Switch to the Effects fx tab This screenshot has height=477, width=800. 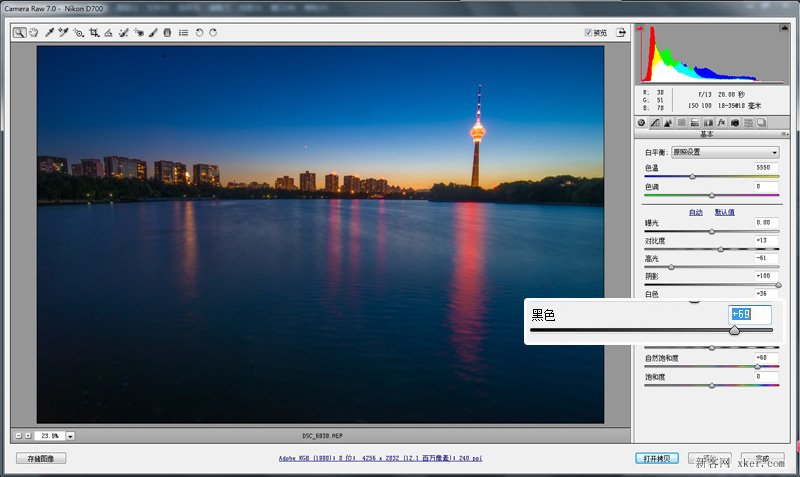721,122
